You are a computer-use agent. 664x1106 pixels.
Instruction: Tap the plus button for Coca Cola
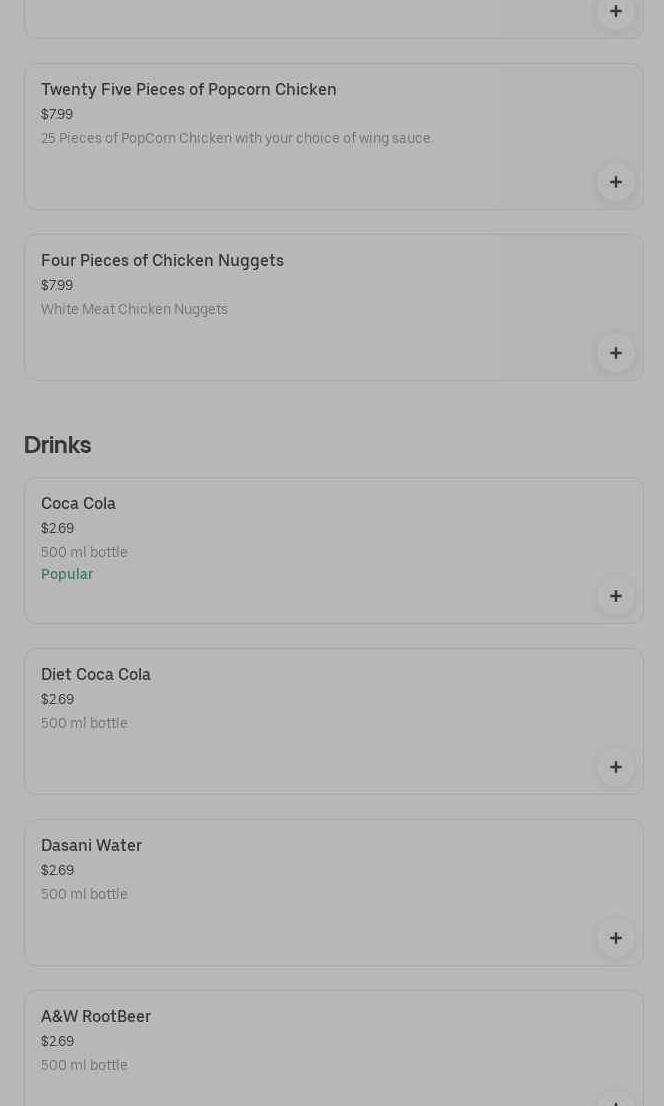pos(615,596)
